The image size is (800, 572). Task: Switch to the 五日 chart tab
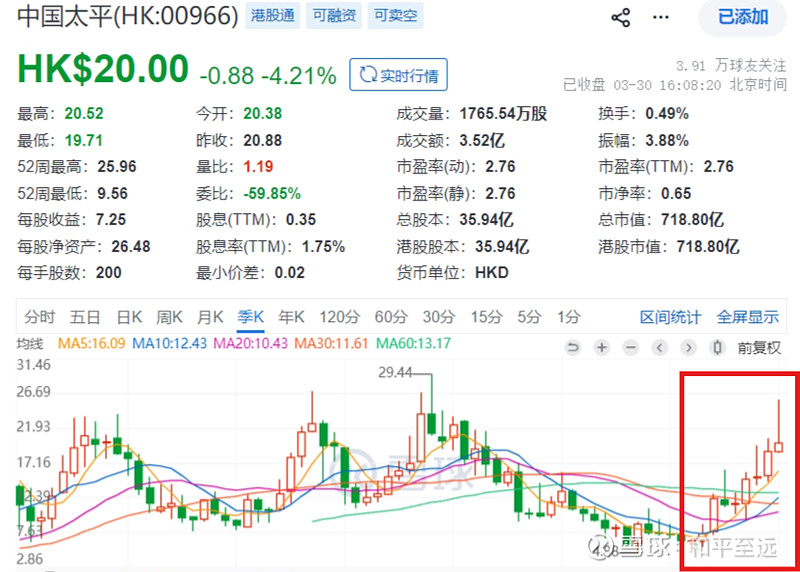click(85, 317)
